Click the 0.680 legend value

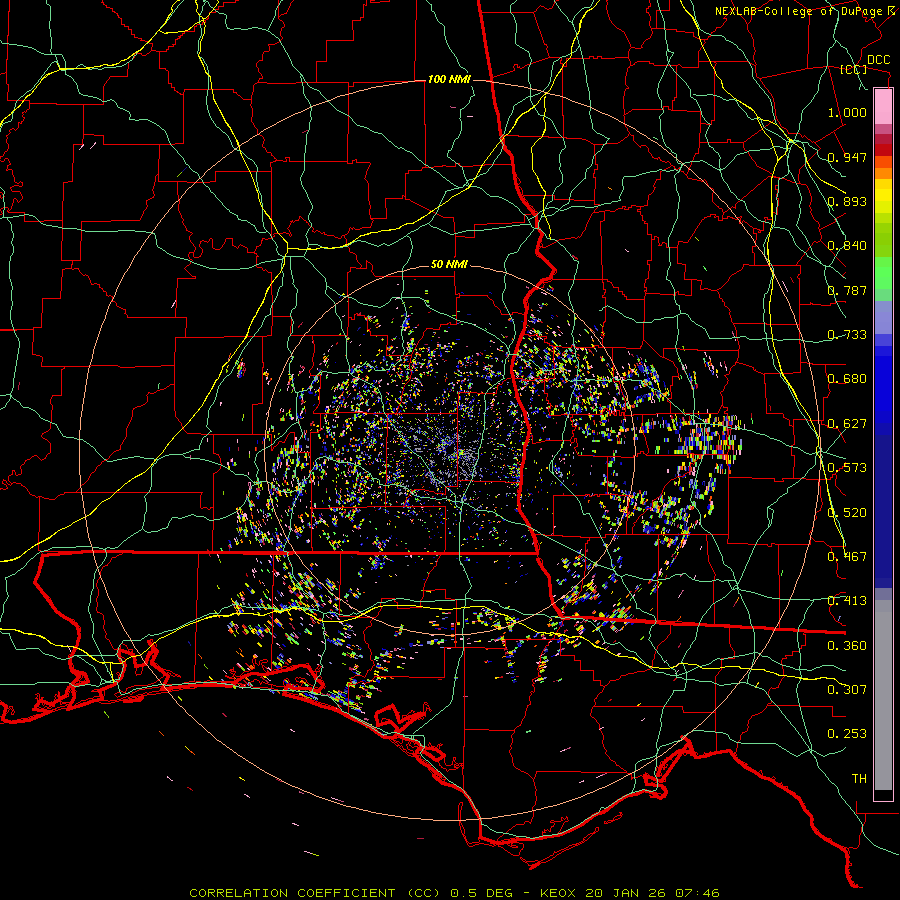point(847,379)
